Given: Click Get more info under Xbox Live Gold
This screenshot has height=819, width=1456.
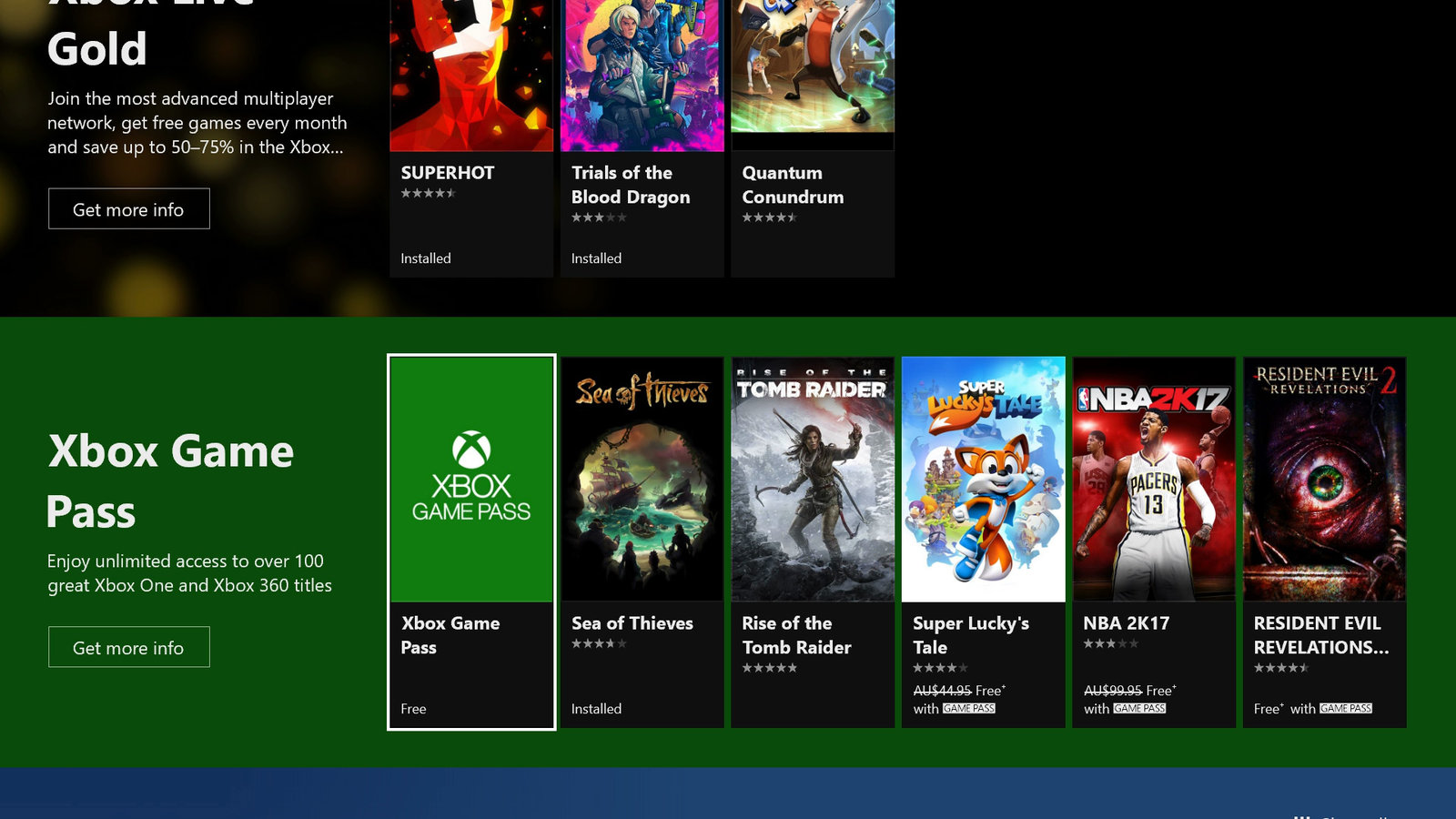Looking at the screenshot, I should pyautogui.click(x=128, y=208).
